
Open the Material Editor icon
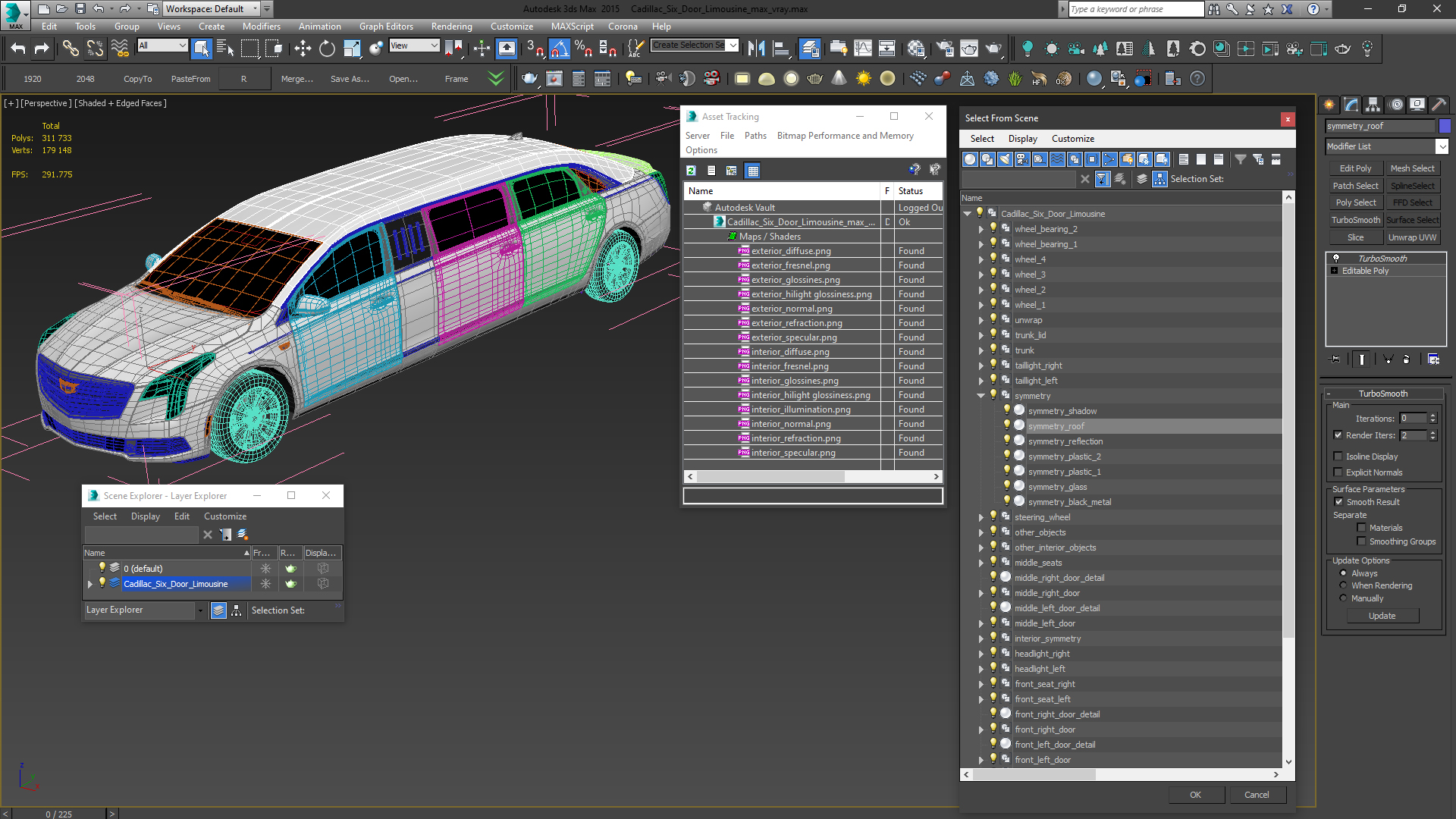point(916,49)
